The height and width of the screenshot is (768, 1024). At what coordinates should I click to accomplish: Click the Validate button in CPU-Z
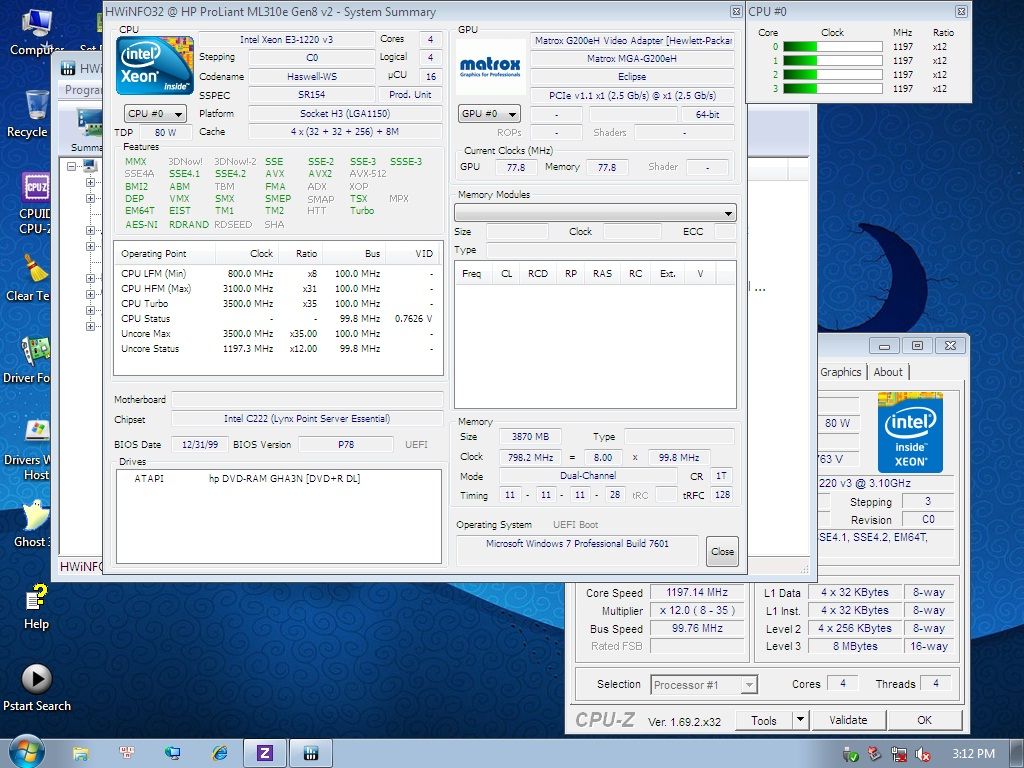tap(848, 719)
